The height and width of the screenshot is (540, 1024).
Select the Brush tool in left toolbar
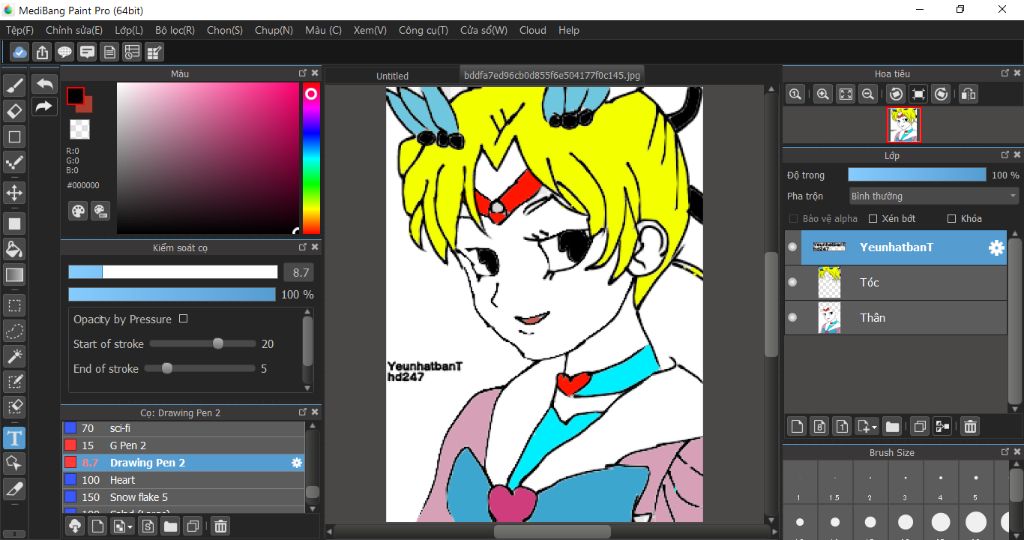pos(14,86)
